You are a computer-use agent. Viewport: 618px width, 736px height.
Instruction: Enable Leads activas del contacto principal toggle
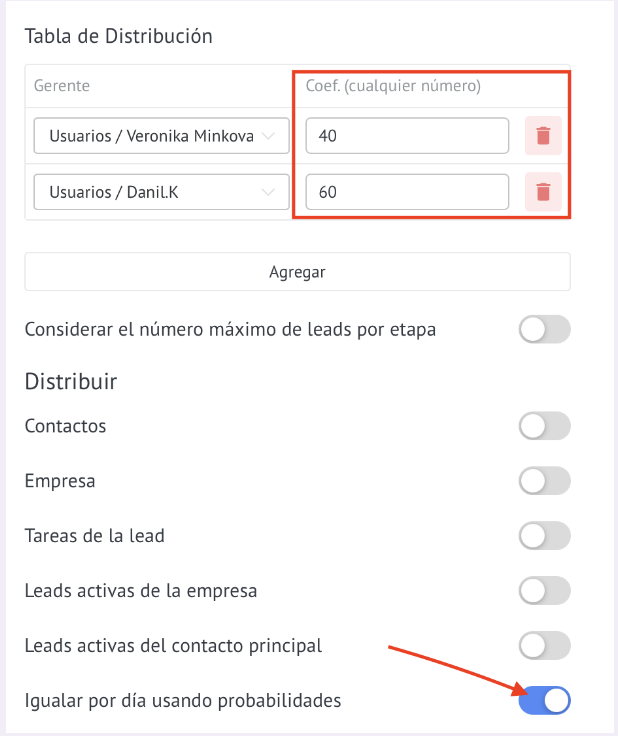tap(544, 646)
